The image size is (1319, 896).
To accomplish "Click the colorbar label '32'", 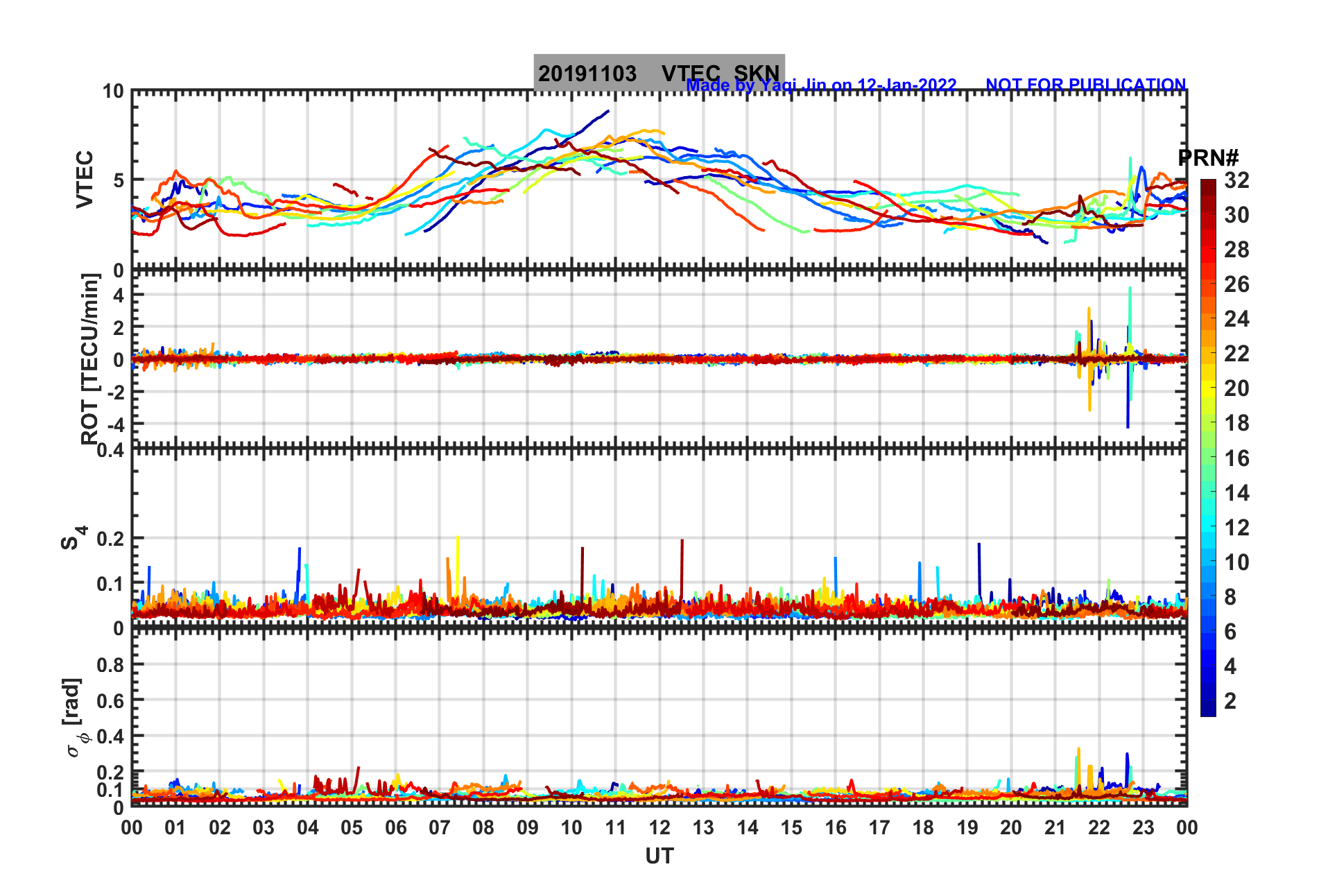I will tap(1236, 180).
